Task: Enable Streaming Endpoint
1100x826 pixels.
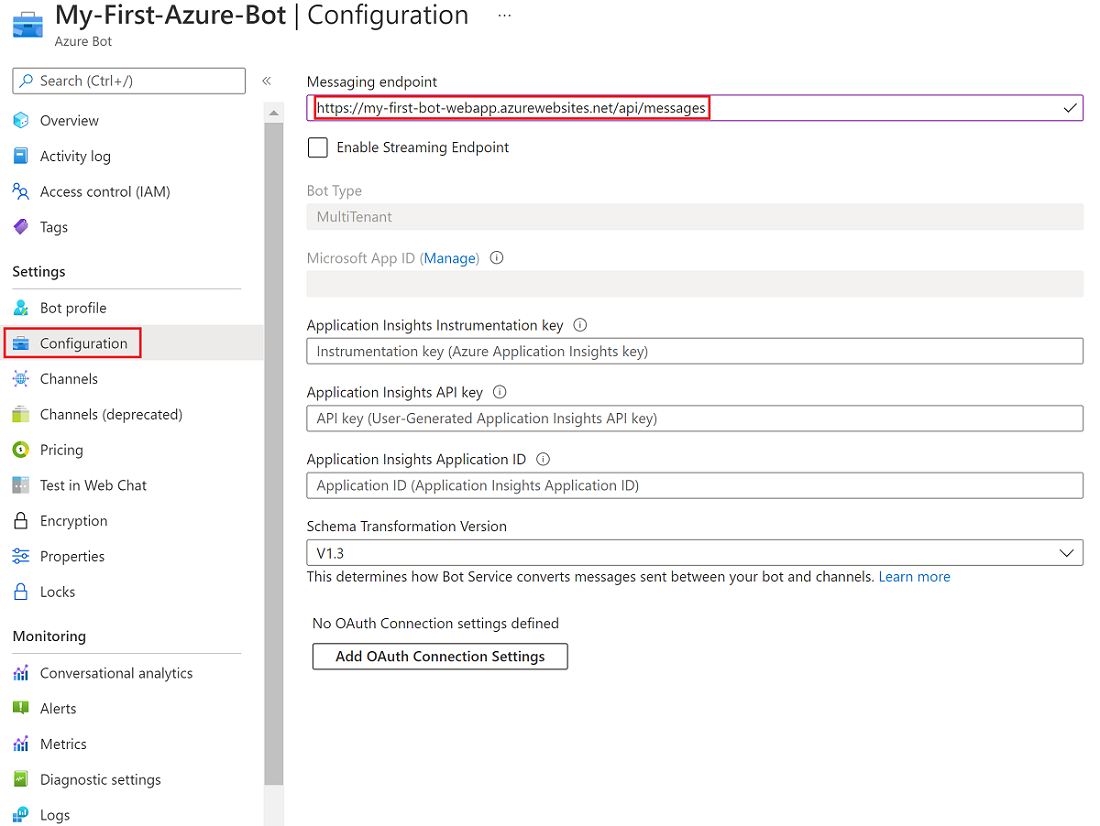Action: (x=317, y=147)
